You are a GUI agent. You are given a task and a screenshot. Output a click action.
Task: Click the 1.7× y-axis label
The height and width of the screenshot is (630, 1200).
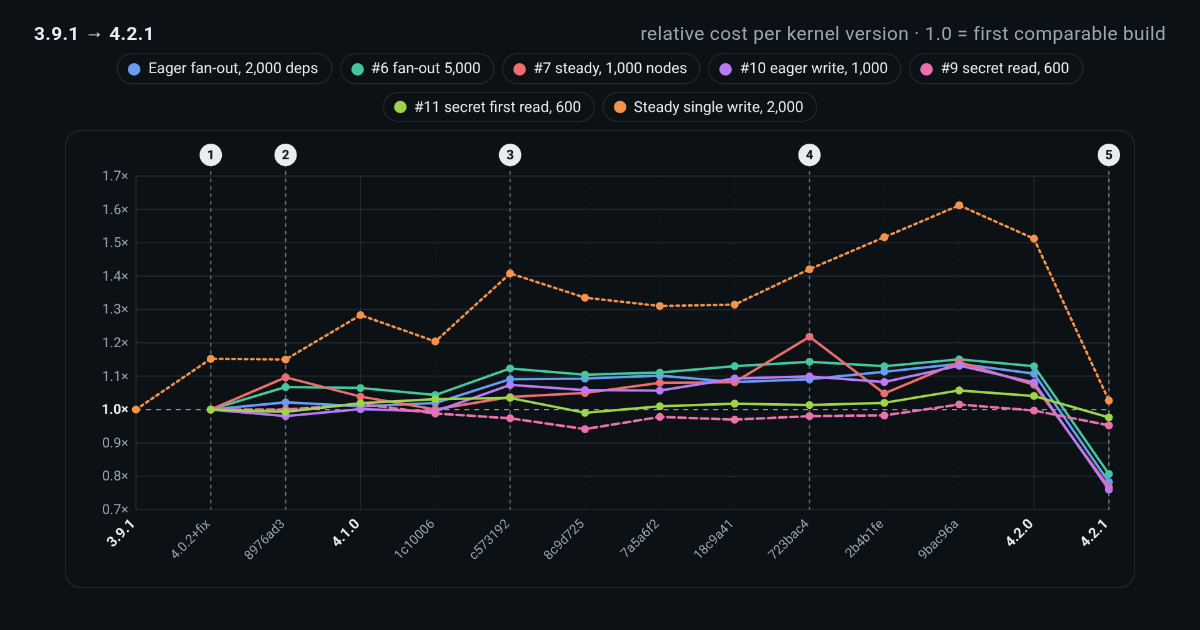[x=115, y=176]
